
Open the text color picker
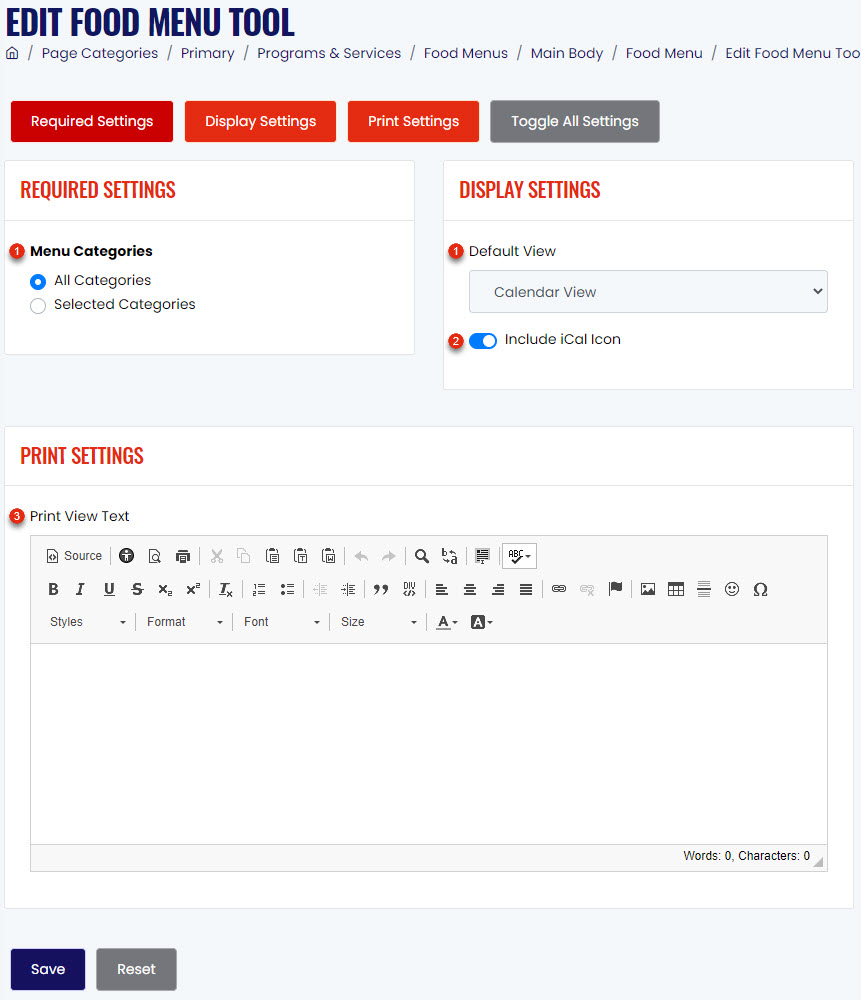(447, 622)
